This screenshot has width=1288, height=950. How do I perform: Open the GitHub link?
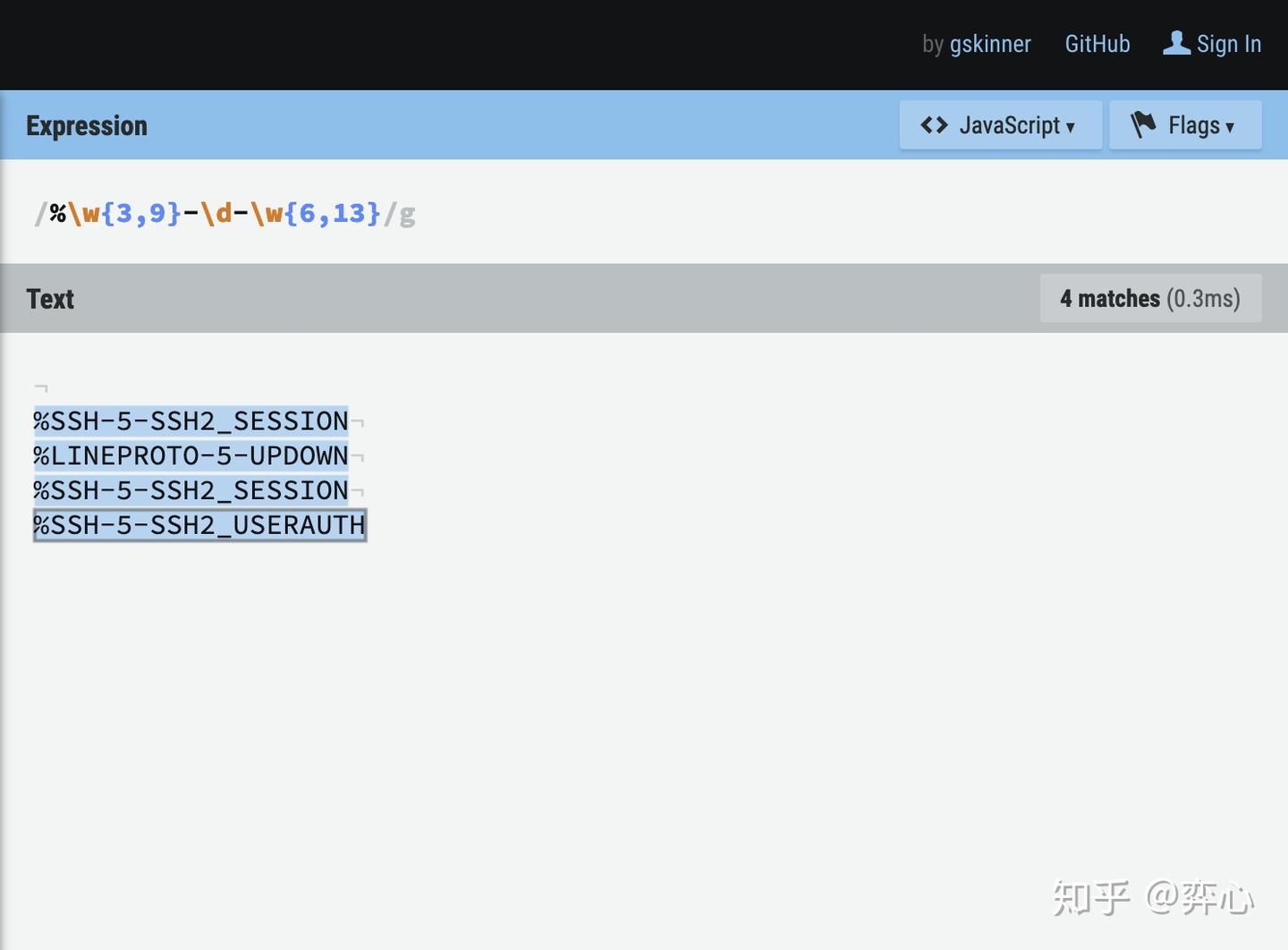[x=1097, y=44]
